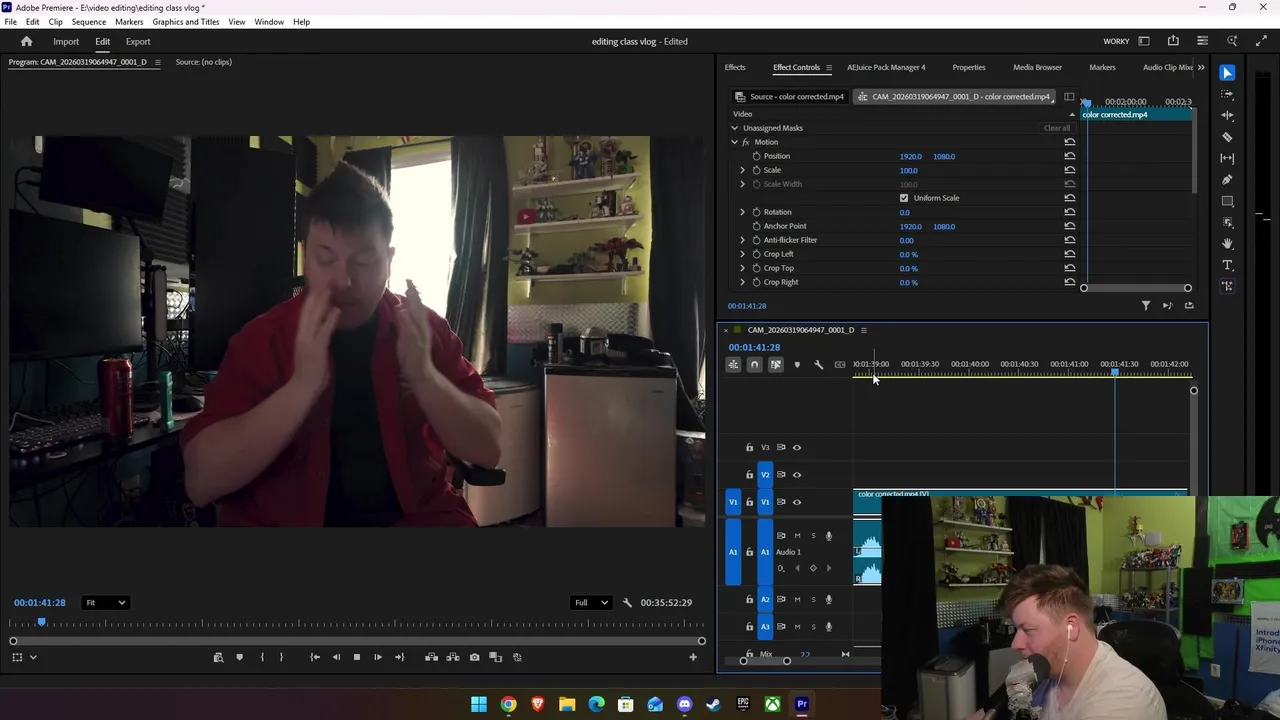Toggle V2 track visibility eye
This screenshot has width=1280, height=720.
(797, 475)
